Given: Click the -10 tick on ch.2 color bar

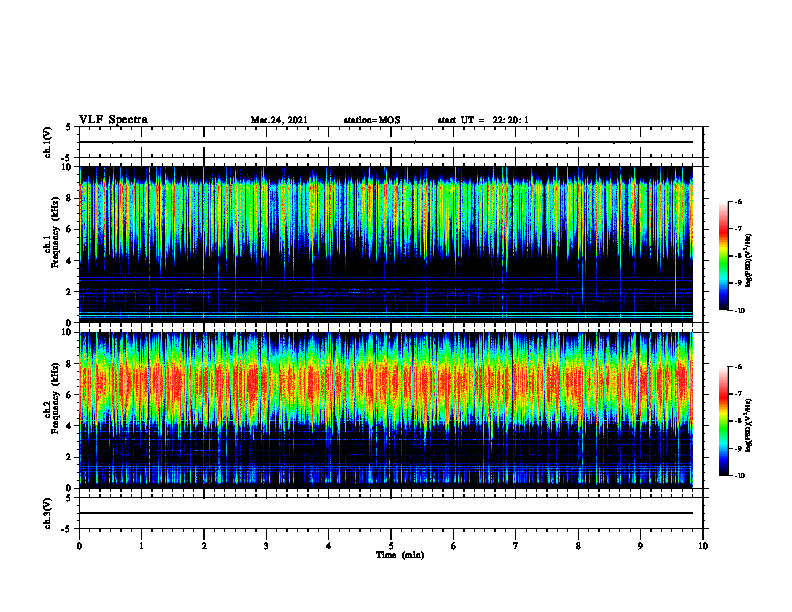Looking at the screenshot, I should (x=739, y=476).
